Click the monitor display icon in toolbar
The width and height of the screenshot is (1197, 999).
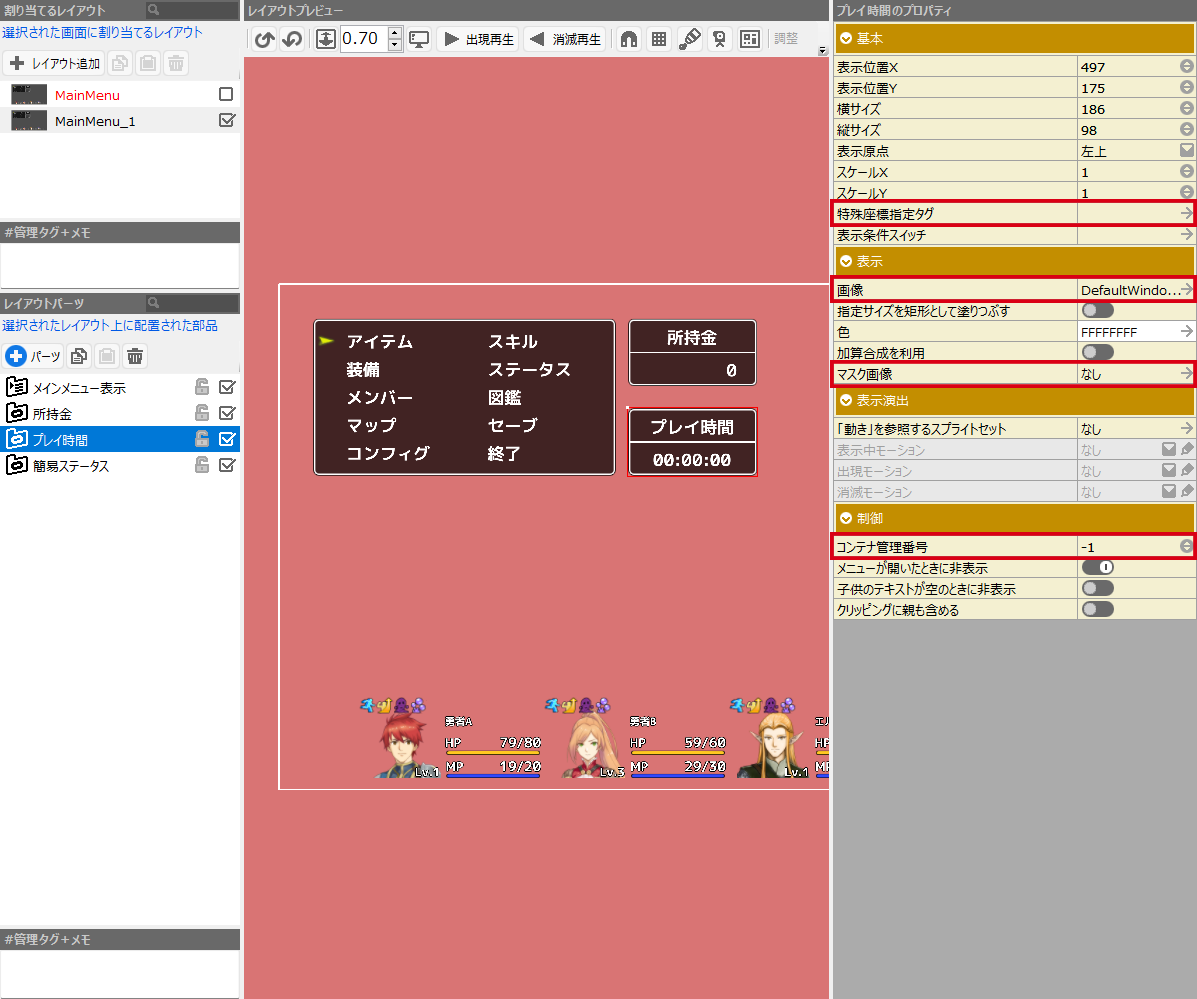pyautogui.click(x=419, y=39)
